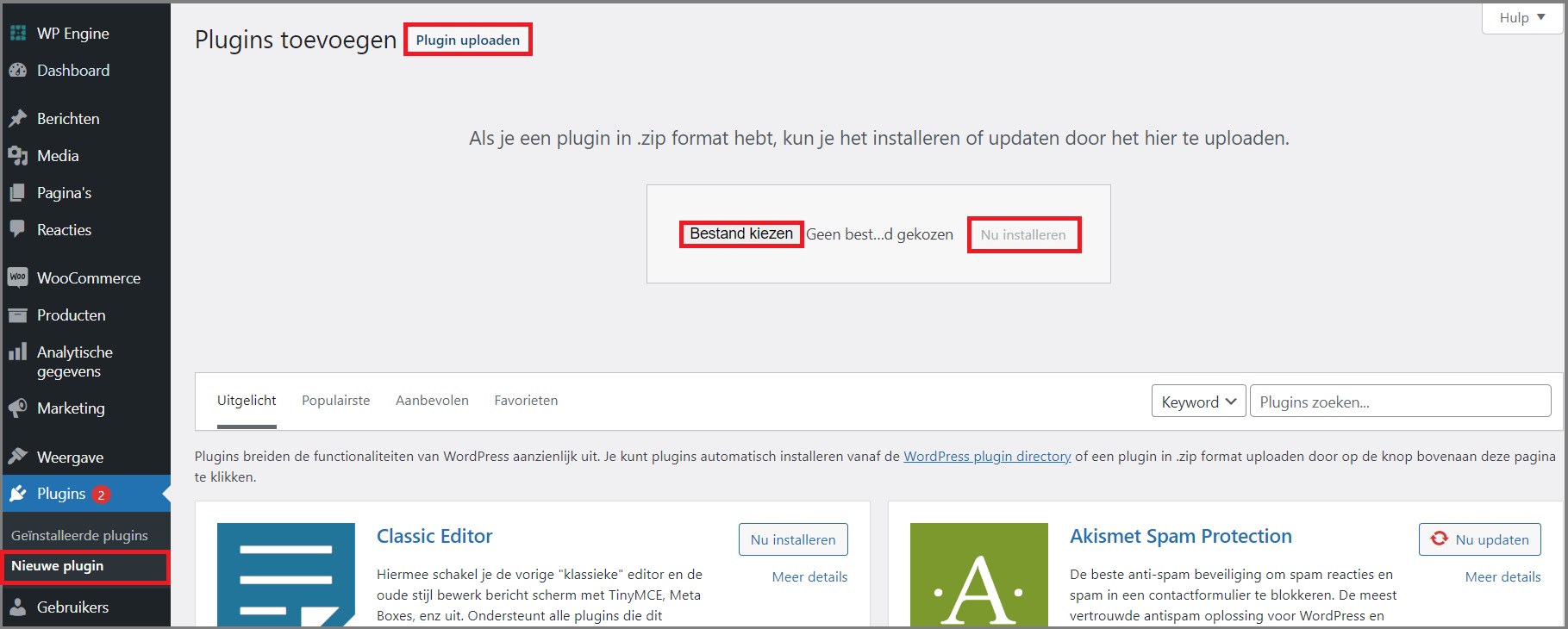Viewport: 1568px width, 629px height.
Task: Click the WooCommerce logo icon
Action: 18,278
